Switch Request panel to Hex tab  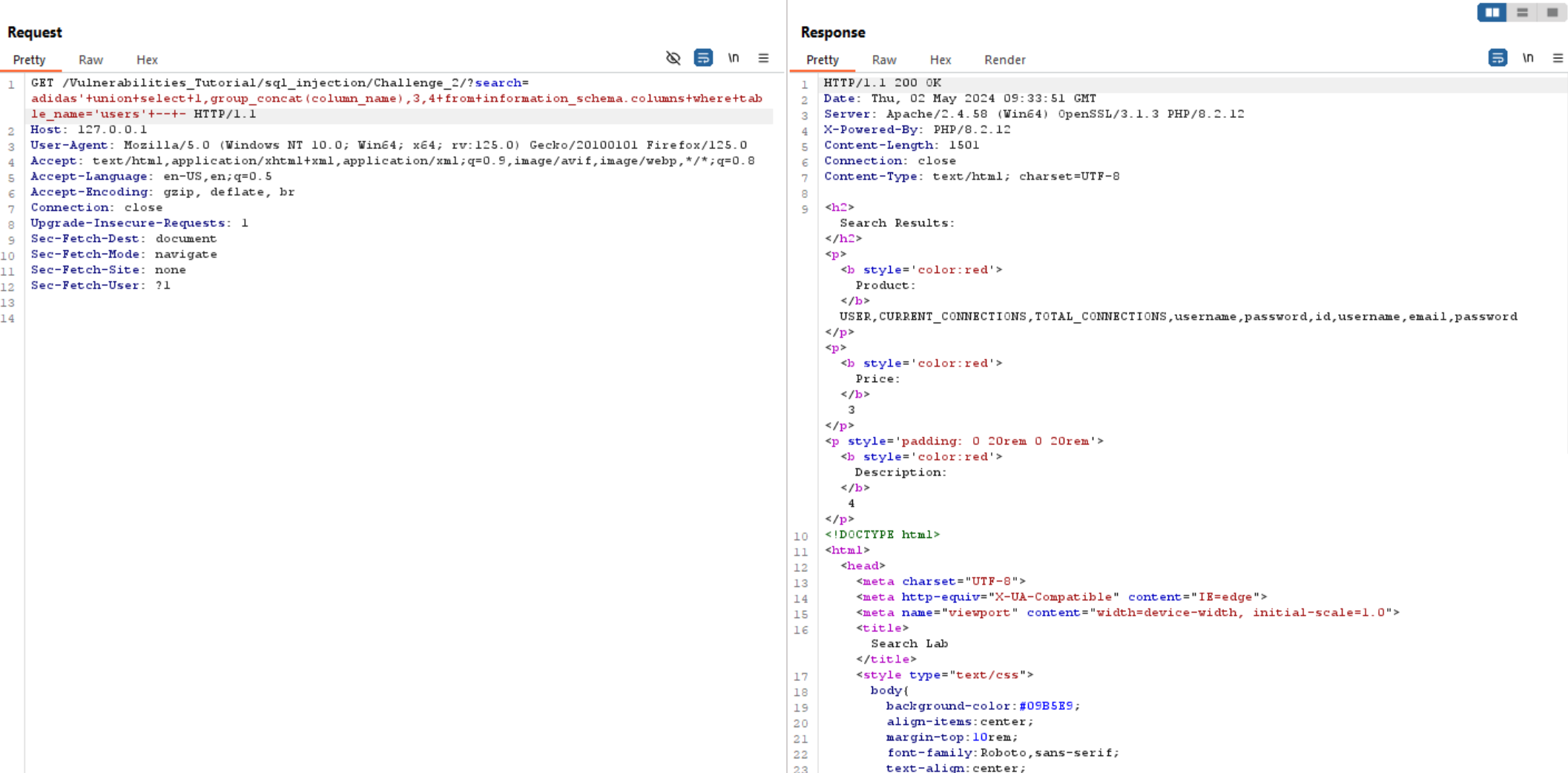[x=147, y=59]
